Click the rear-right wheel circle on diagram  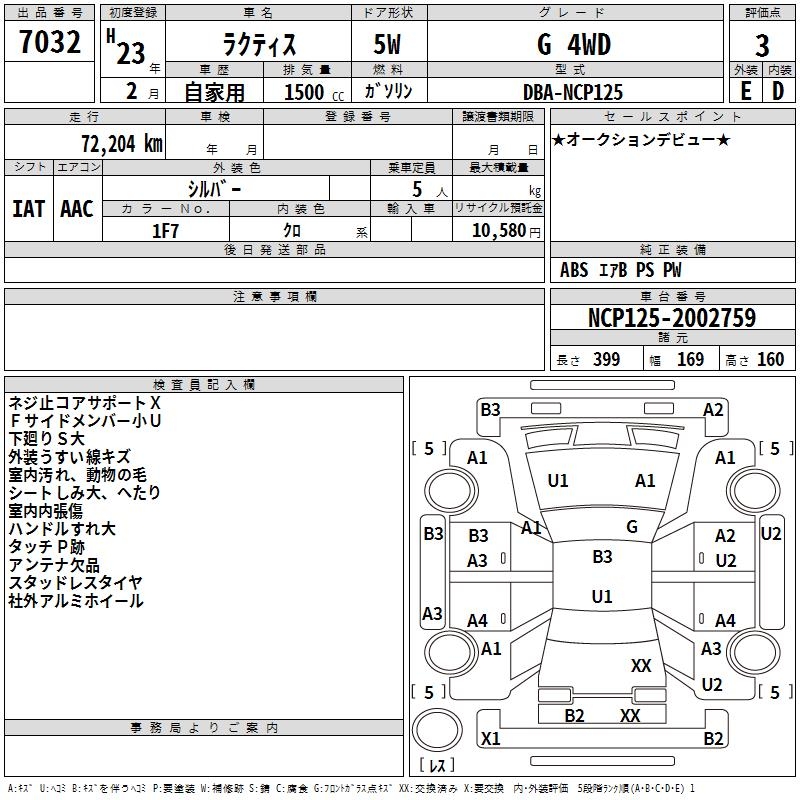coord(754,652)
